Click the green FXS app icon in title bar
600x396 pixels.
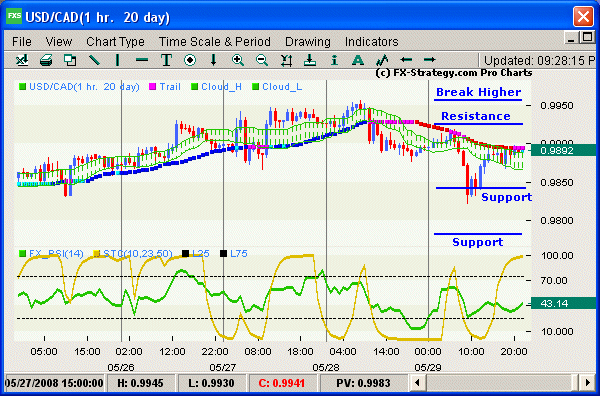(14, 16)
